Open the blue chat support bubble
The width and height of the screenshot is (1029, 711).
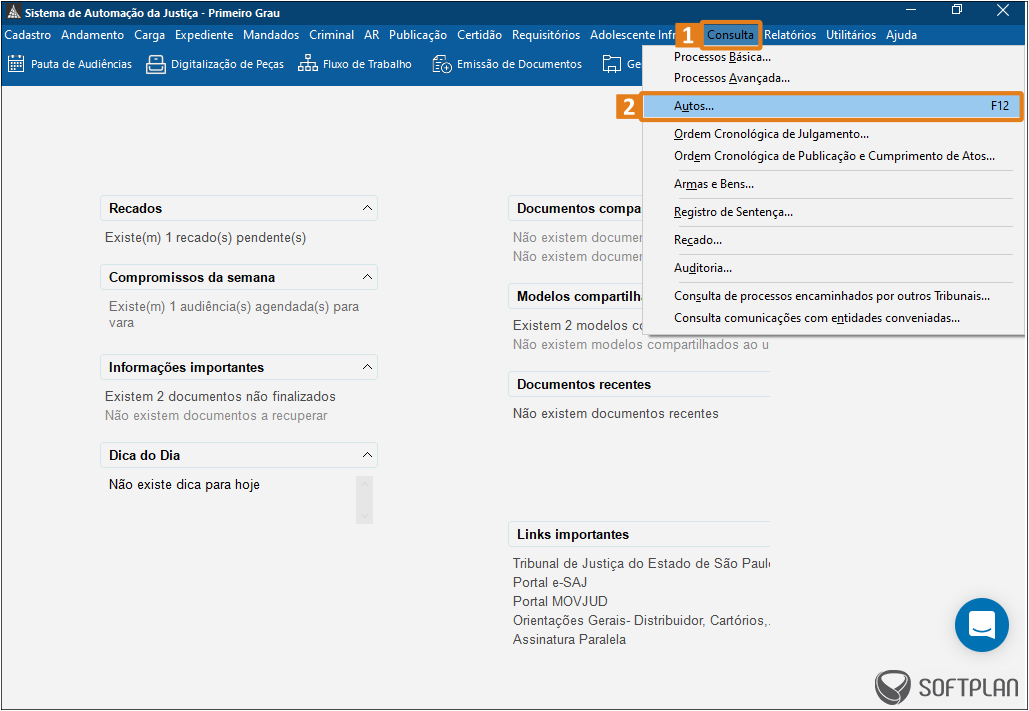pyautogui.click(x=982, y=625)
